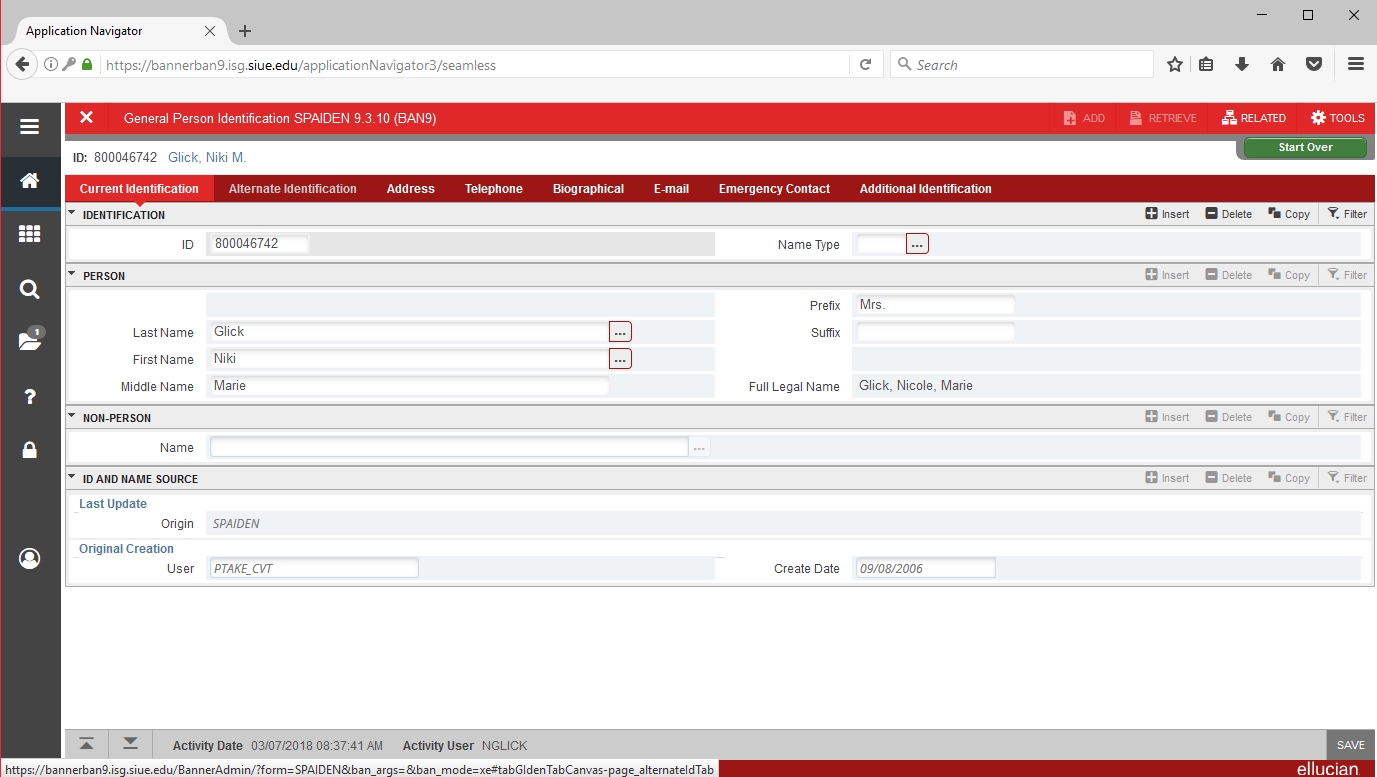1377x777 pixels.
Task: Click the green Start Over button
Action: tap(1305, 147)
